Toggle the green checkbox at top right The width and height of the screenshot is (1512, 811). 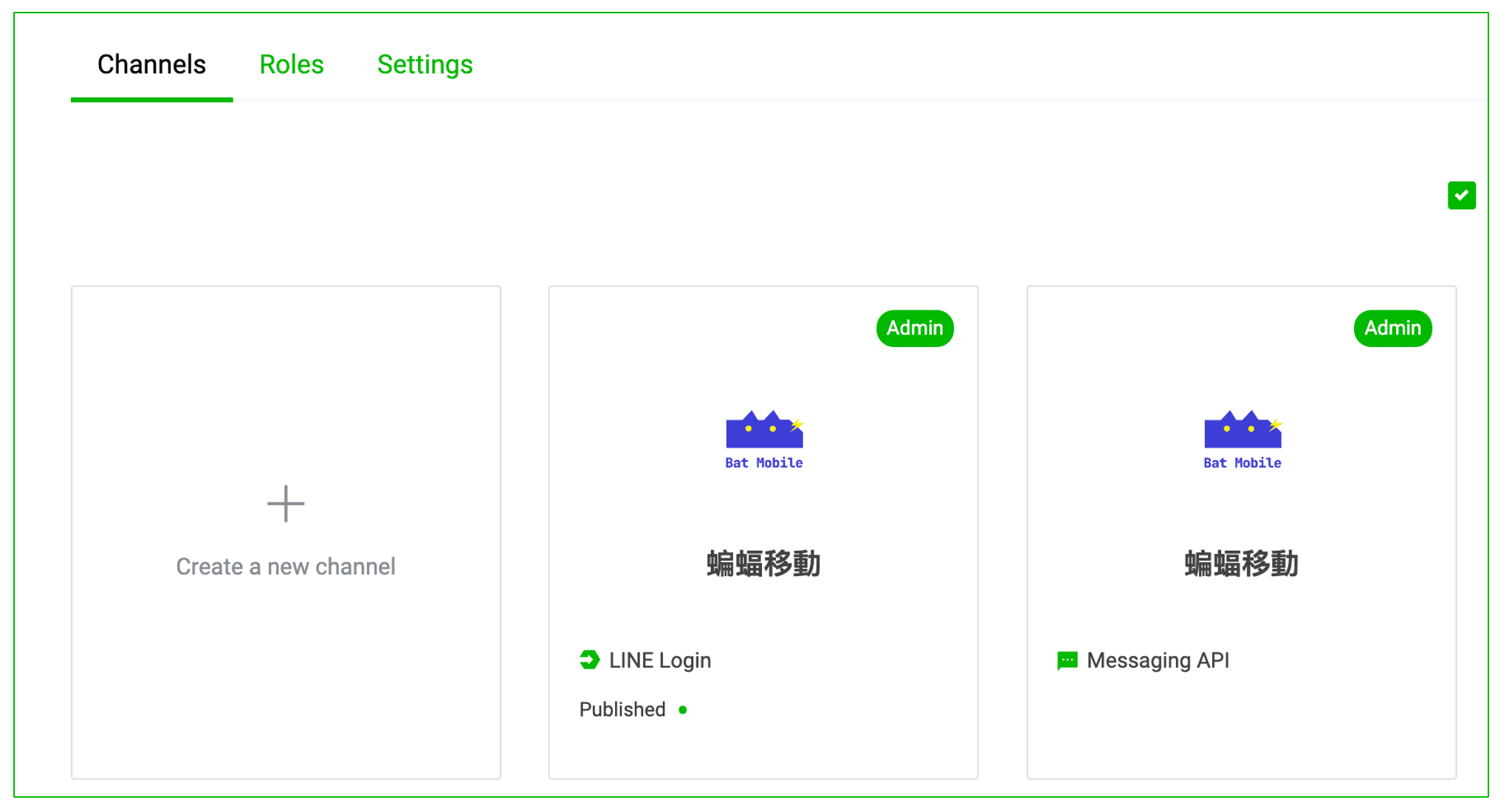point(1461,196)
